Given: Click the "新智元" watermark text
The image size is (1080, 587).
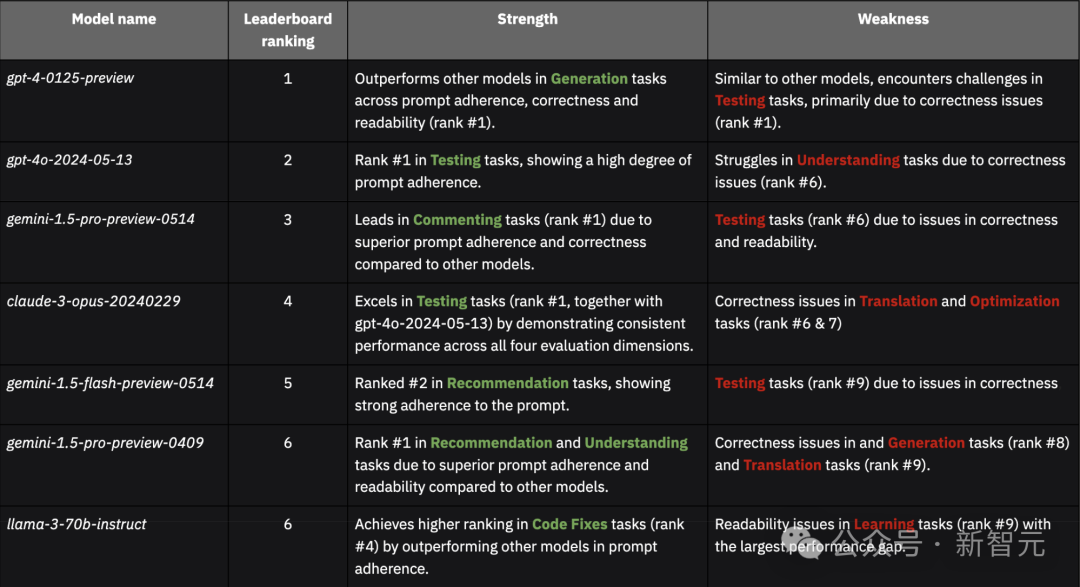Looking at the screenshot, I should (1000, 544).
